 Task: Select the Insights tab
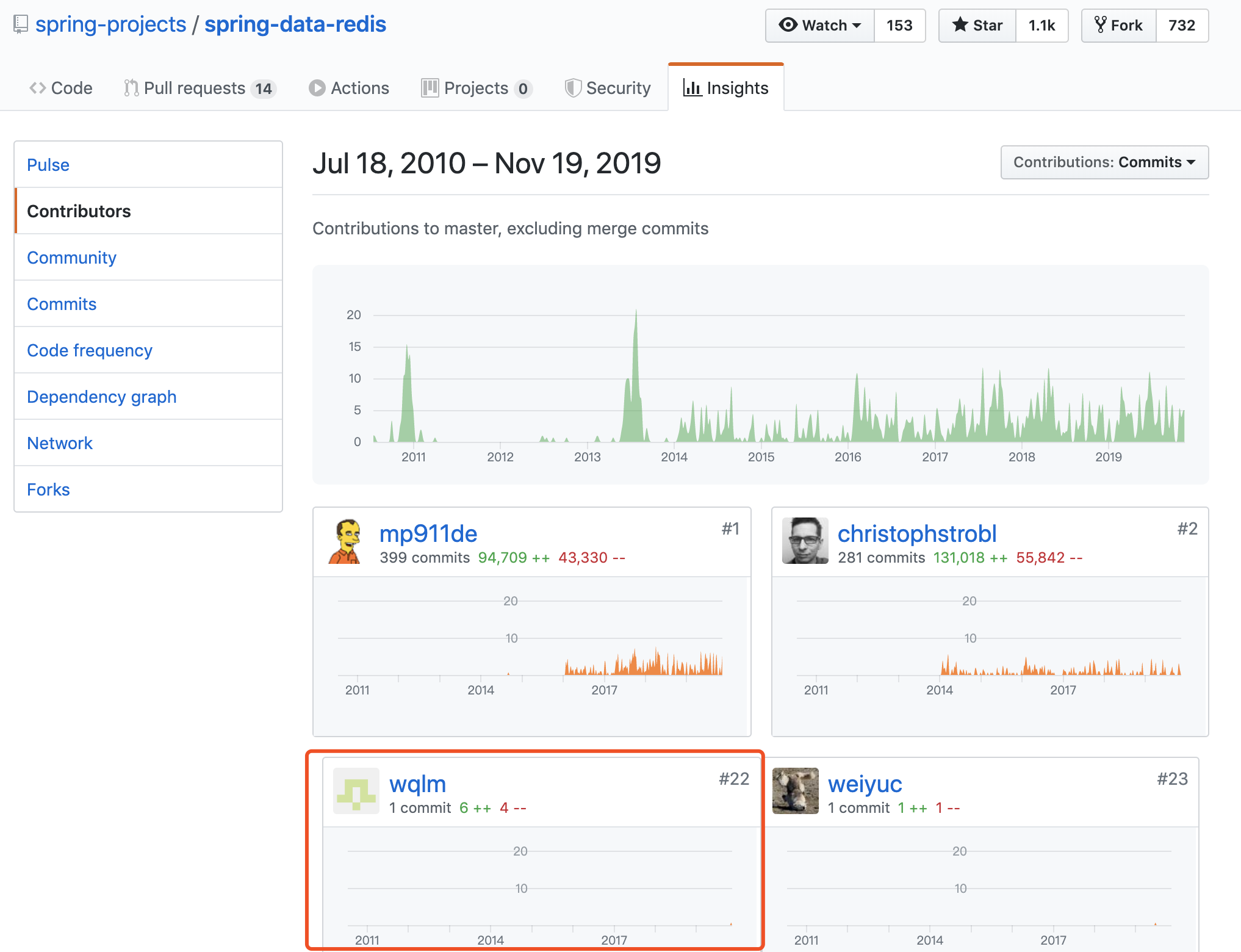[x=726, y=88]
